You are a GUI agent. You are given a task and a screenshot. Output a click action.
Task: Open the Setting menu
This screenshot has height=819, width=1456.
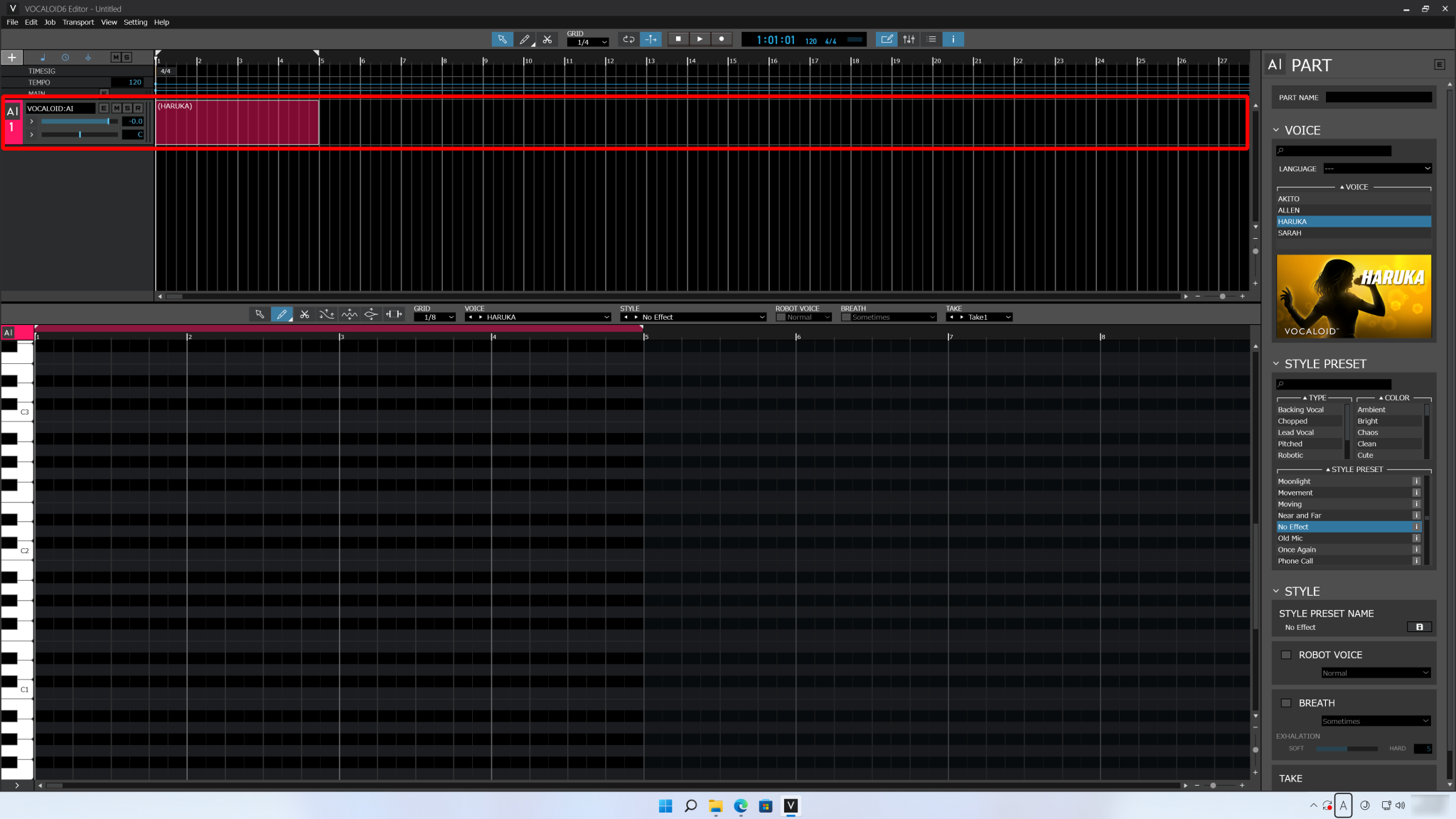point(135,22)
